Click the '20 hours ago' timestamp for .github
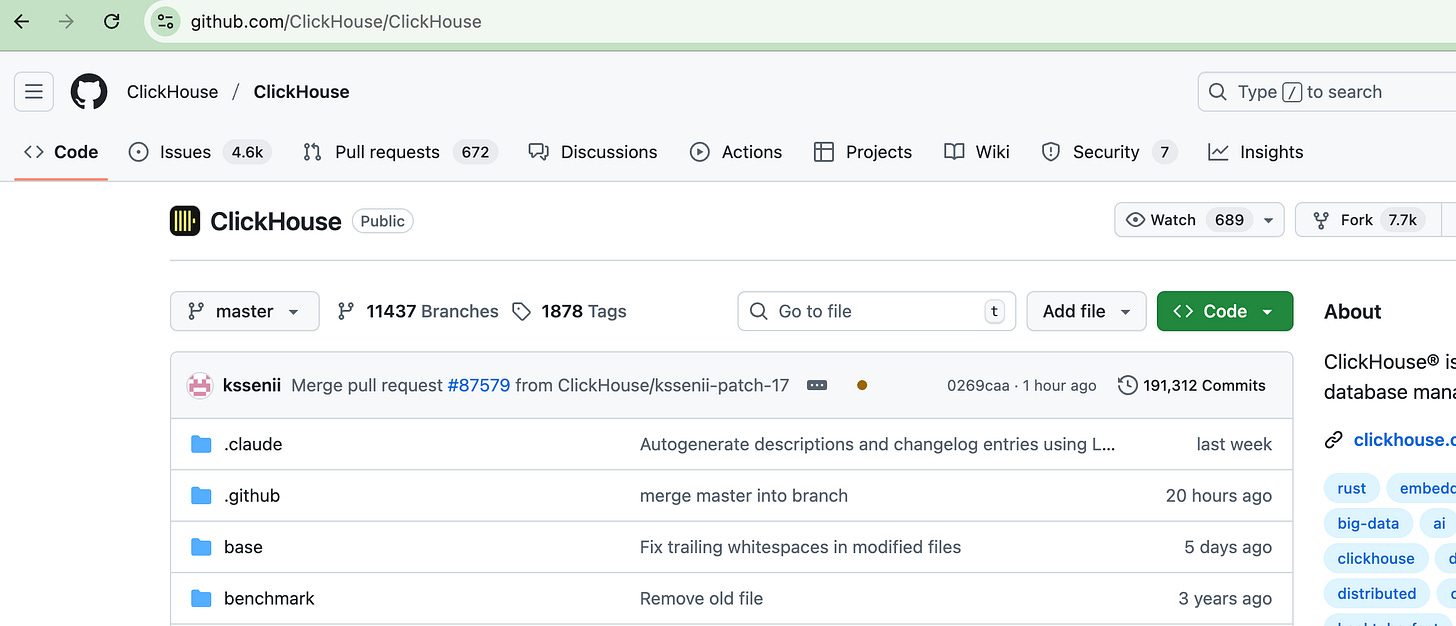The image size is (1456, 626). 1219,496
